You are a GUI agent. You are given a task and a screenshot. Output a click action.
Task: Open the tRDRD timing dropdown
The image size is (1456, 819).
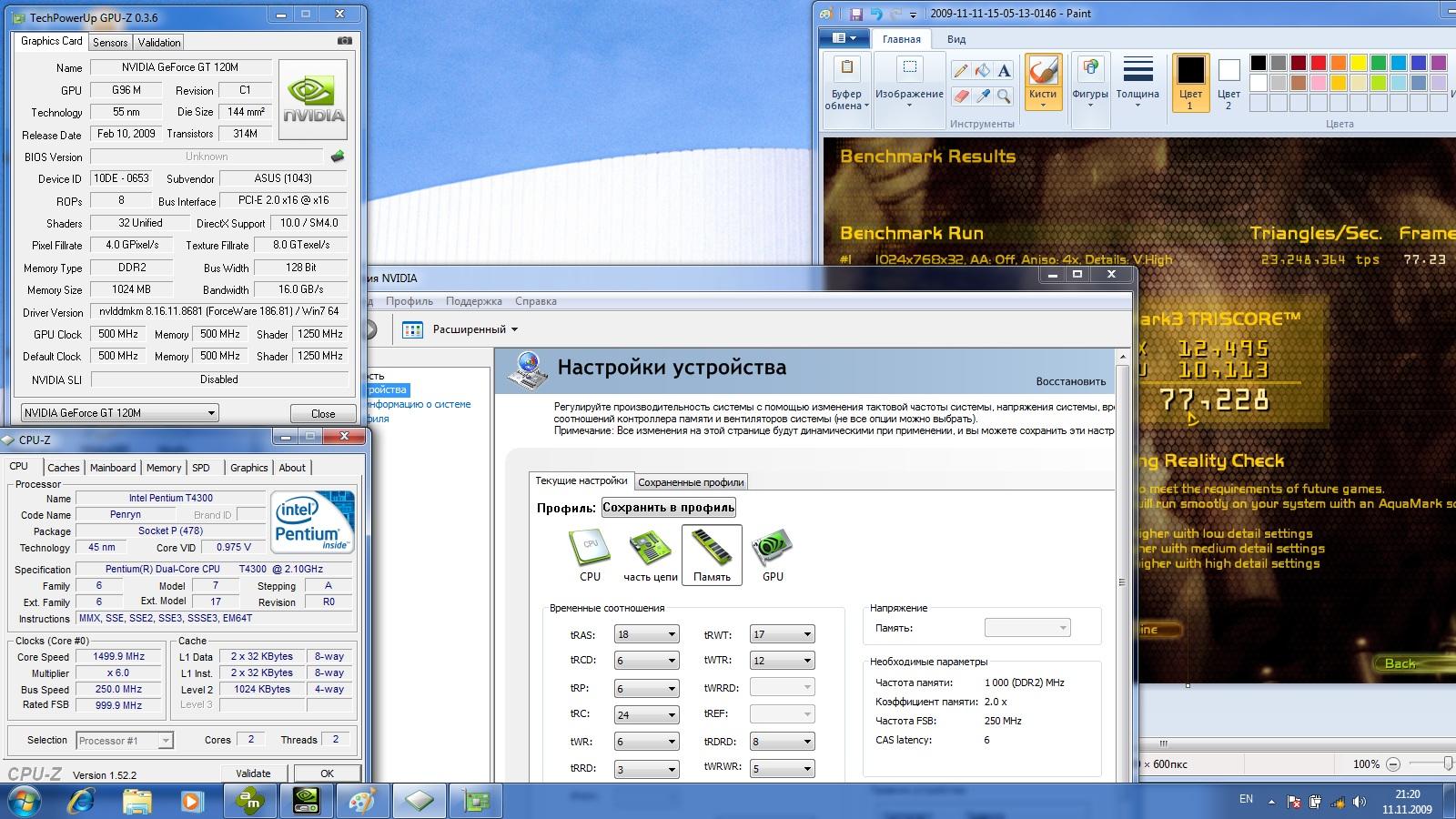pos(782,742)
